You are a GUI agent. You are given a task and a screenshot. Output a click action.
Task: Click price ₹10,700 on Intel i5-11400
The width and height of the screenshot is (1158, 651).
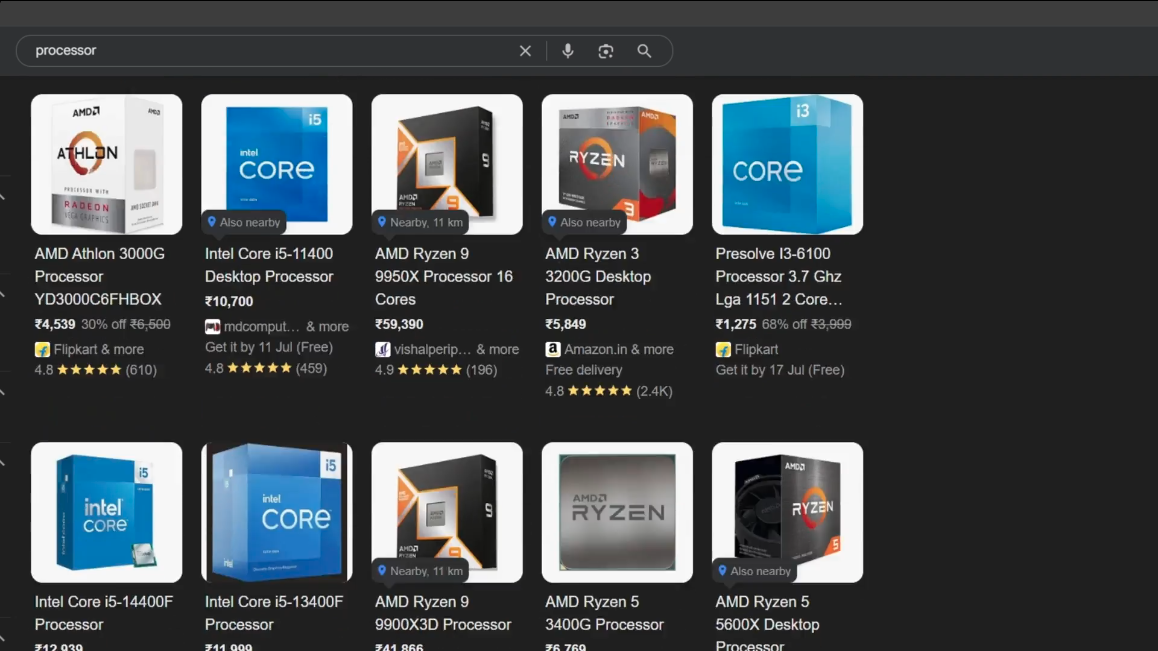point(229,301)
